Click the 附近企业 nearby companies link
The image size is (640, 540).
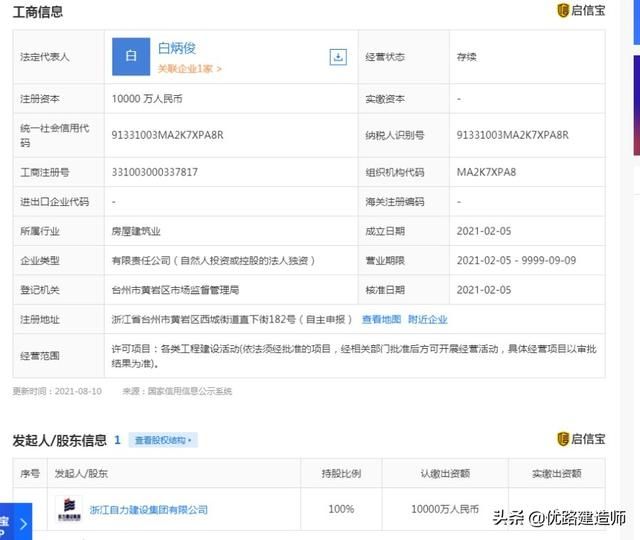[427, 319]
